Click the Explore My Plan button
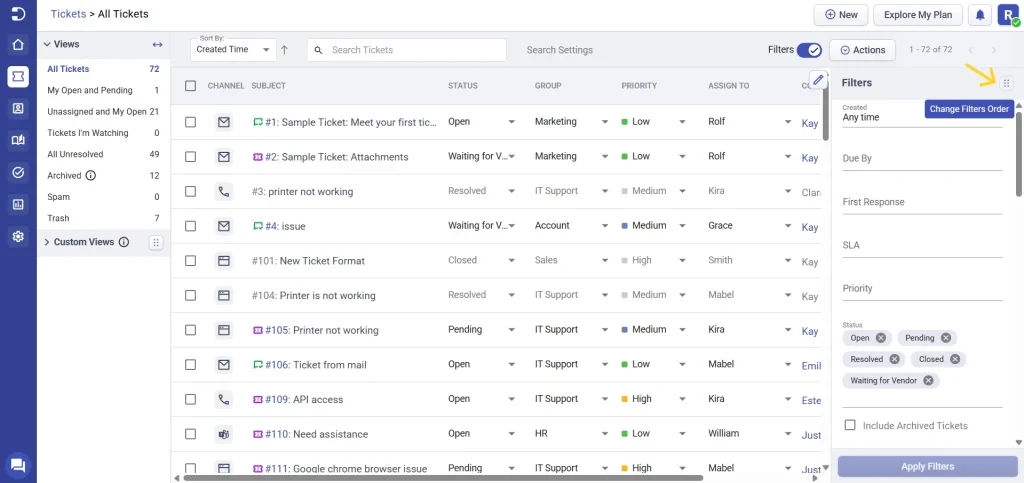The height and width of the screenshot is (483, 1024). point(918,15)
